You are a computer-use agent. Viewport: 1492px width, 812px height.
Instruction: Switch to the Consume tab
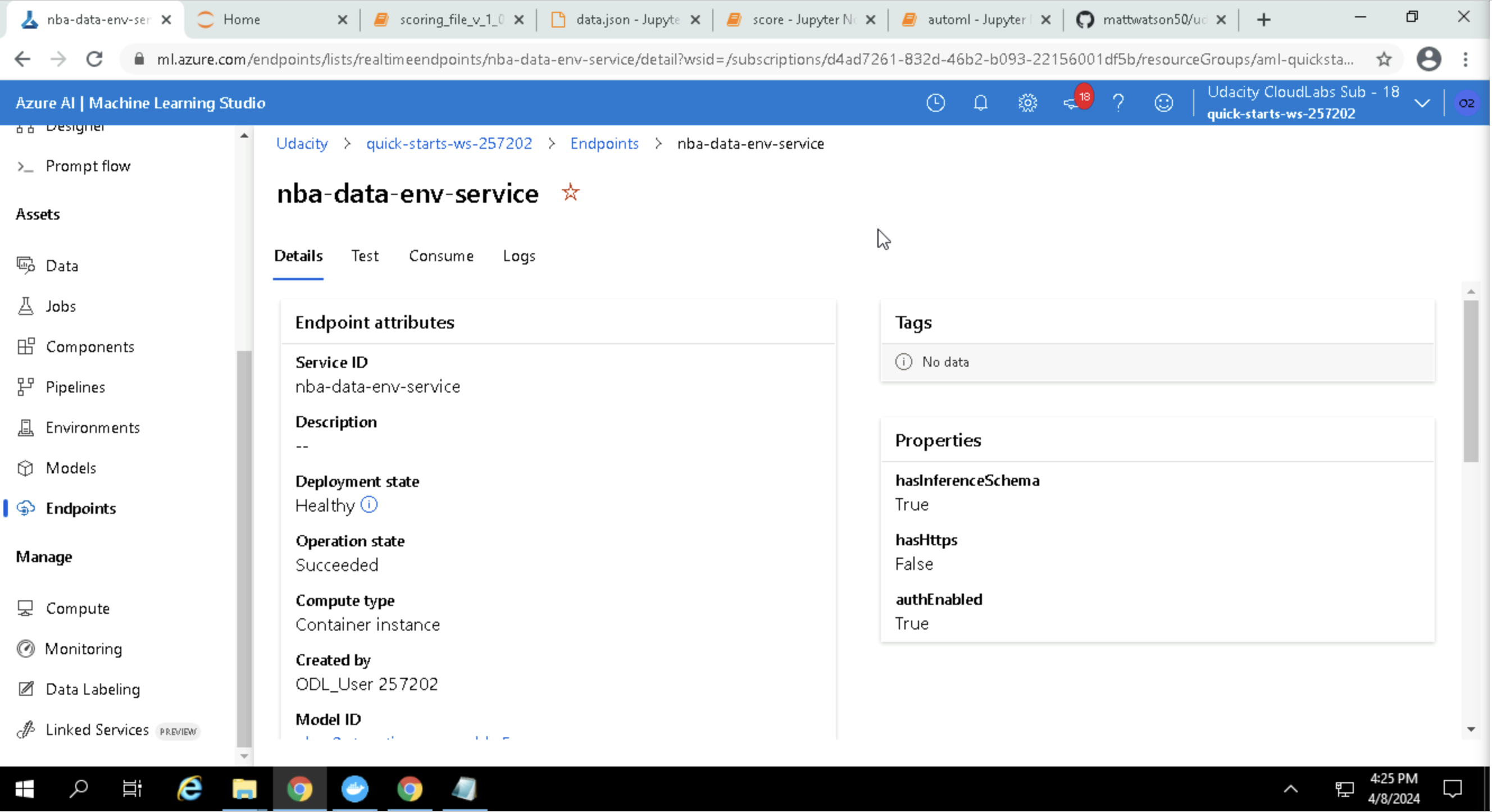tap(441, 256)
